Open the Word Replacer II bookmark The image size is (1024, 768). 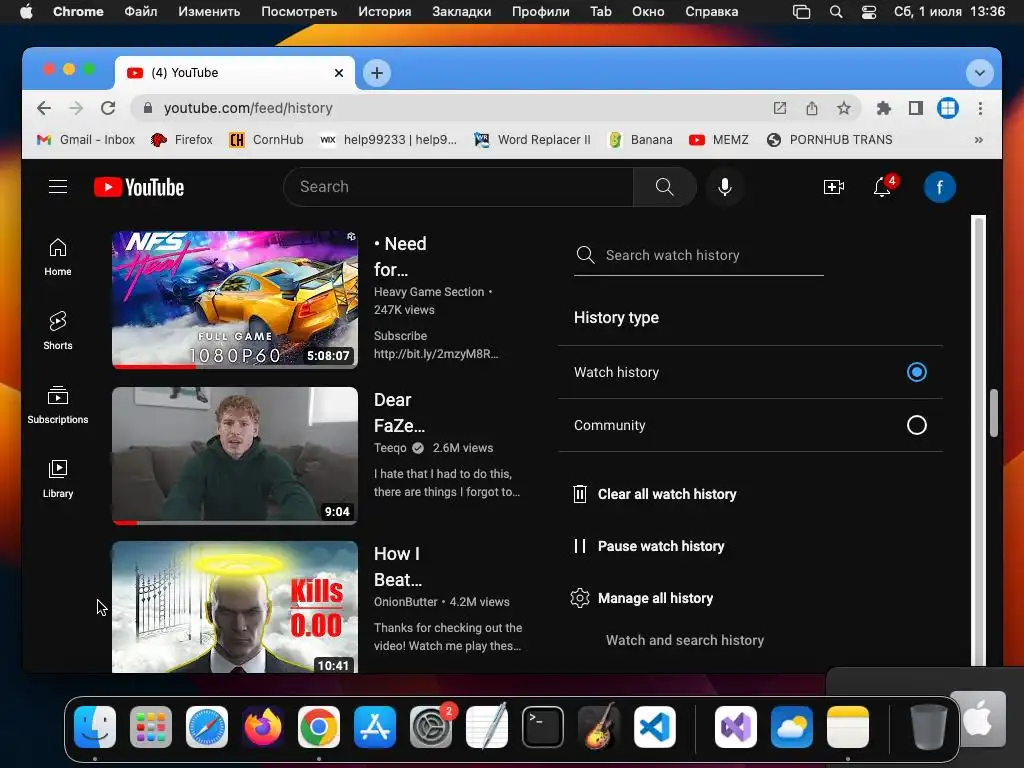pos(532,139)
